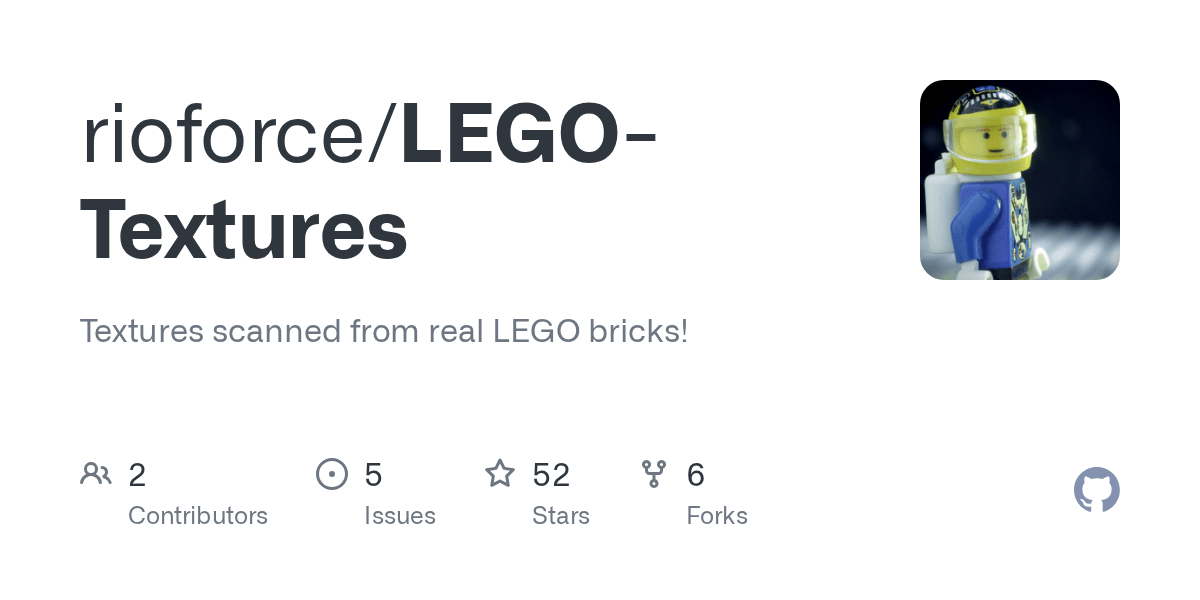This screenshot has width=1200, height=600.
Task: Click the GitHub Octocat logo
Action: [x=1096, y=490]
